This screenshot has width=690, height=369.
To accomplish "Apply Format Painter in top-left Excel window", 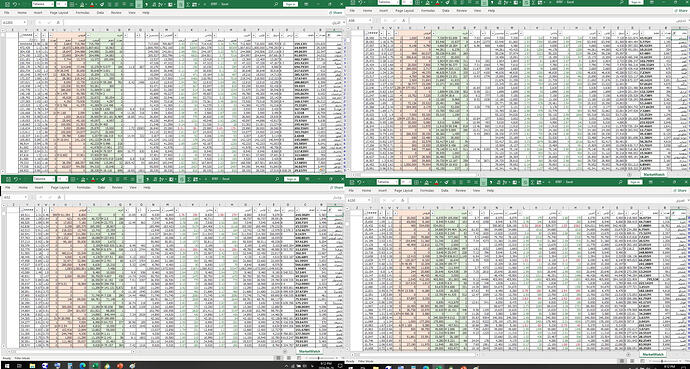I will (x=102, y=4).
